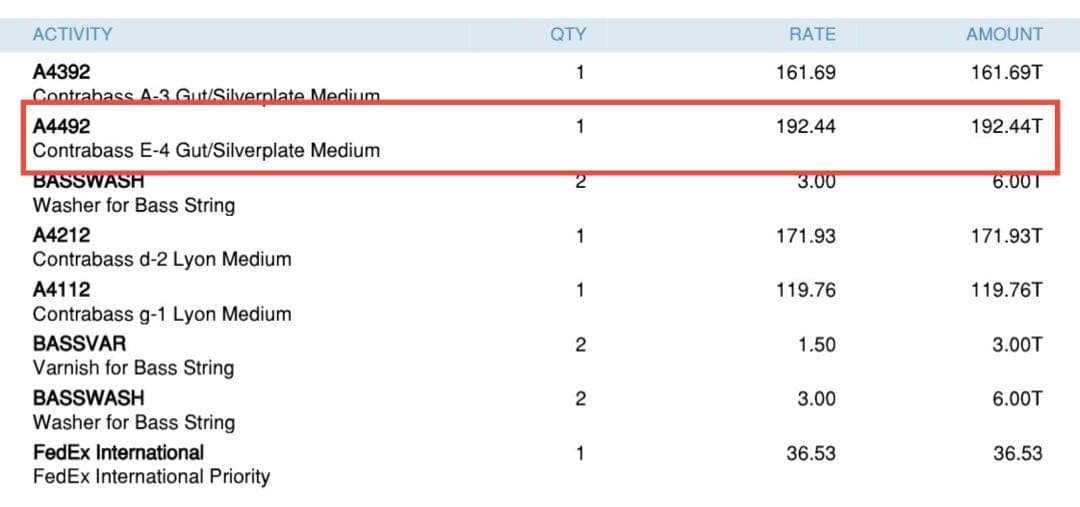Click Contrabass g-1 Lyon Medium description
This screenshot has height=507, width=1080.
coord(162,314)
